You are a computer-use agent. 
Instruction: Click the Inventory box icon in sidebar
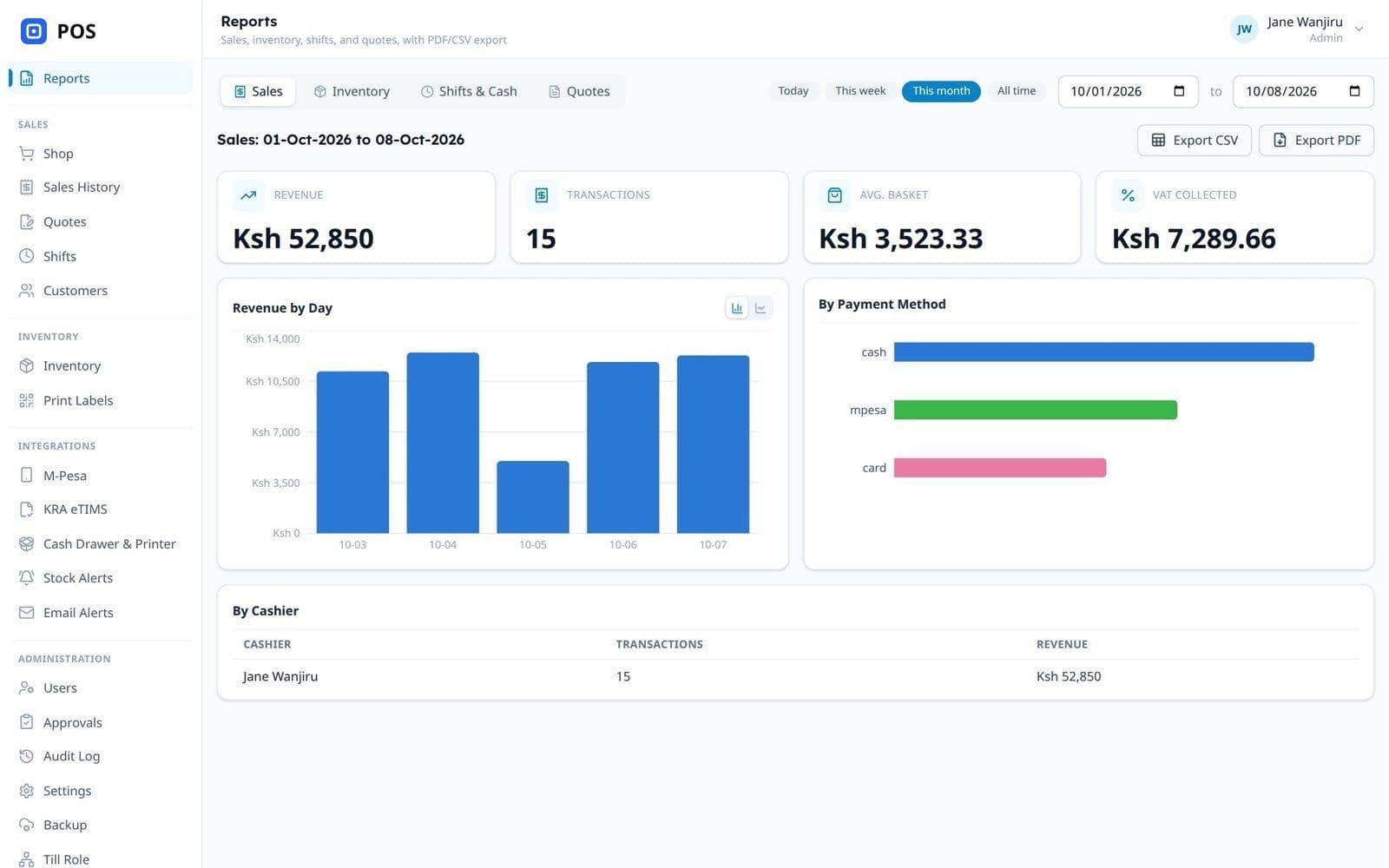tap(27, 366)
